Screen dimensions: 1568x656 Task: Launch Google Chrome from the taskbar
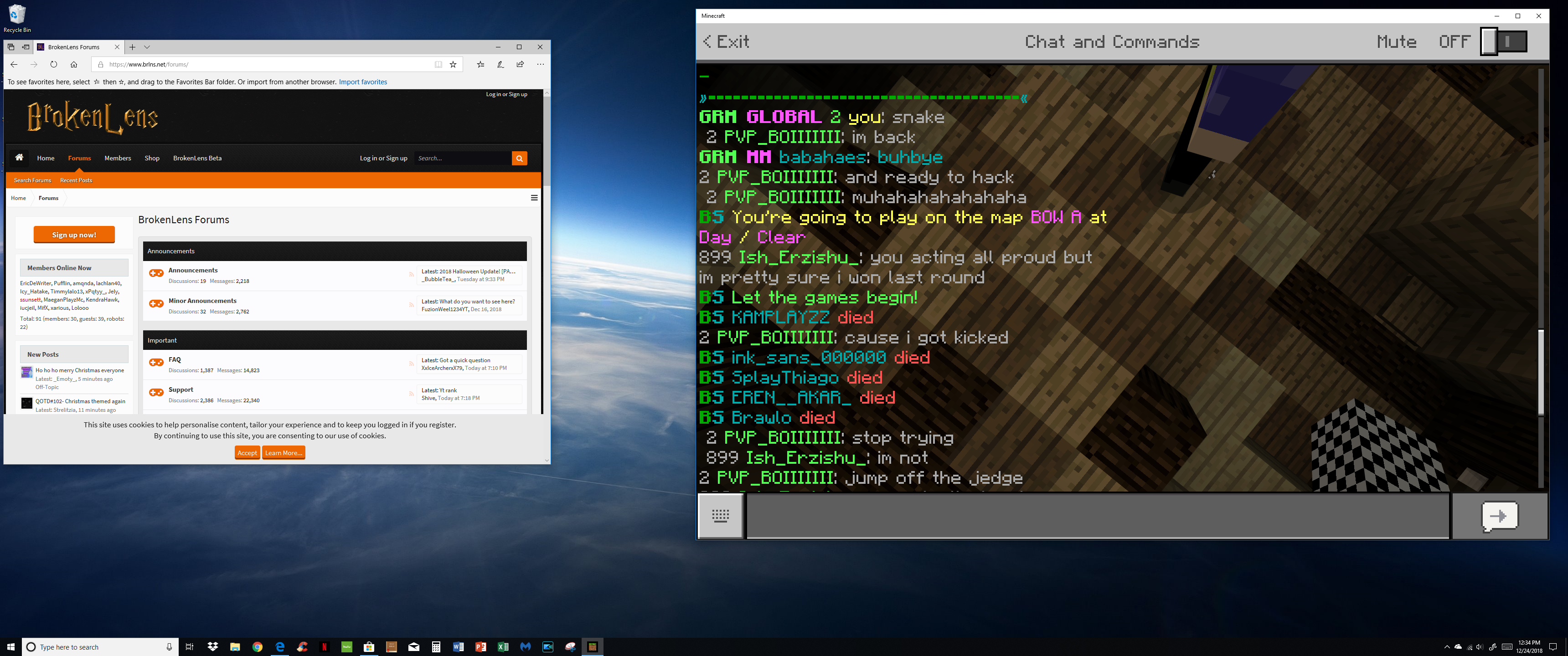click(x=258, y=647)
